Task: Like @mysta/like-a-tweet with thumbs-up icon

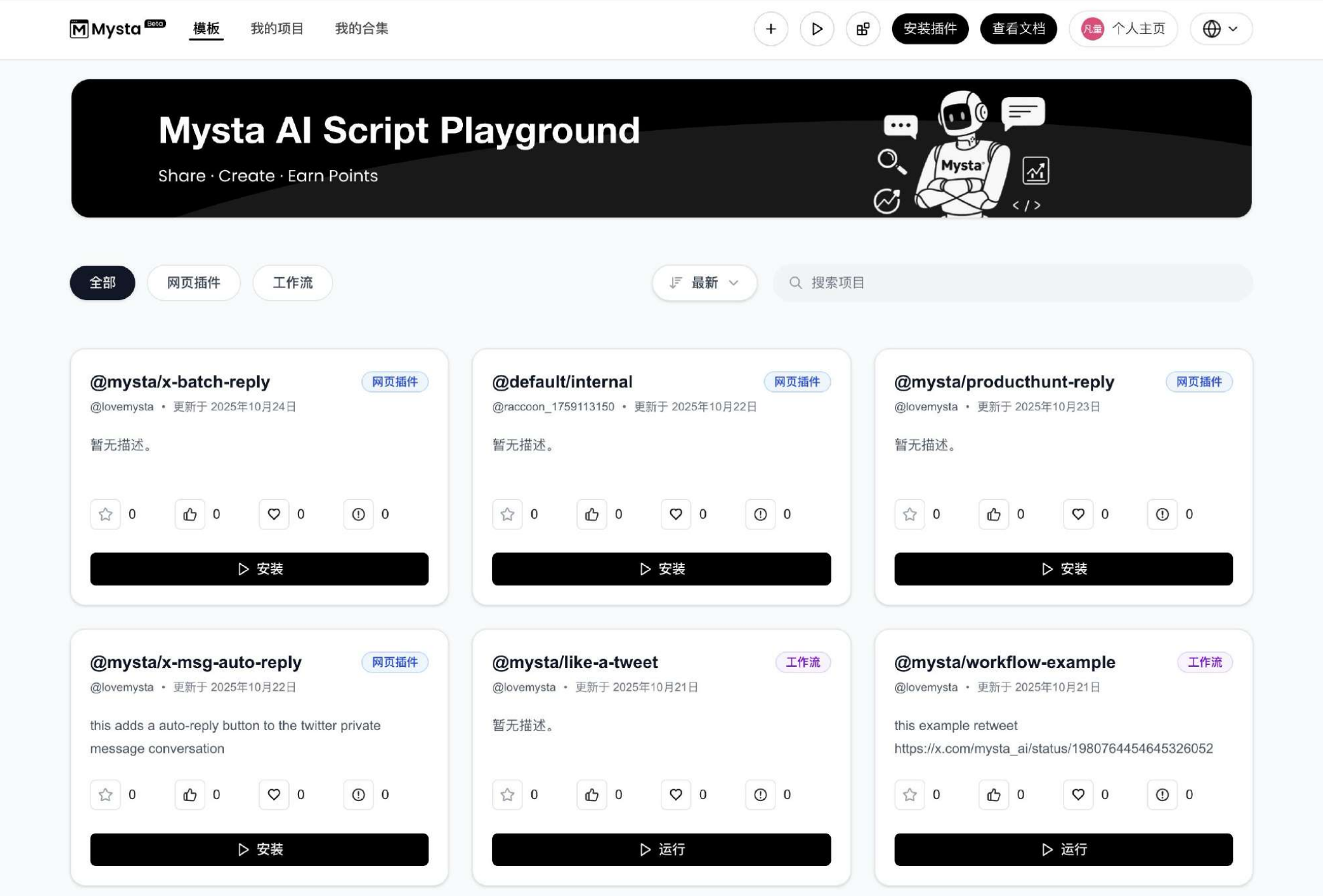Action: click(x=591, y=794)
